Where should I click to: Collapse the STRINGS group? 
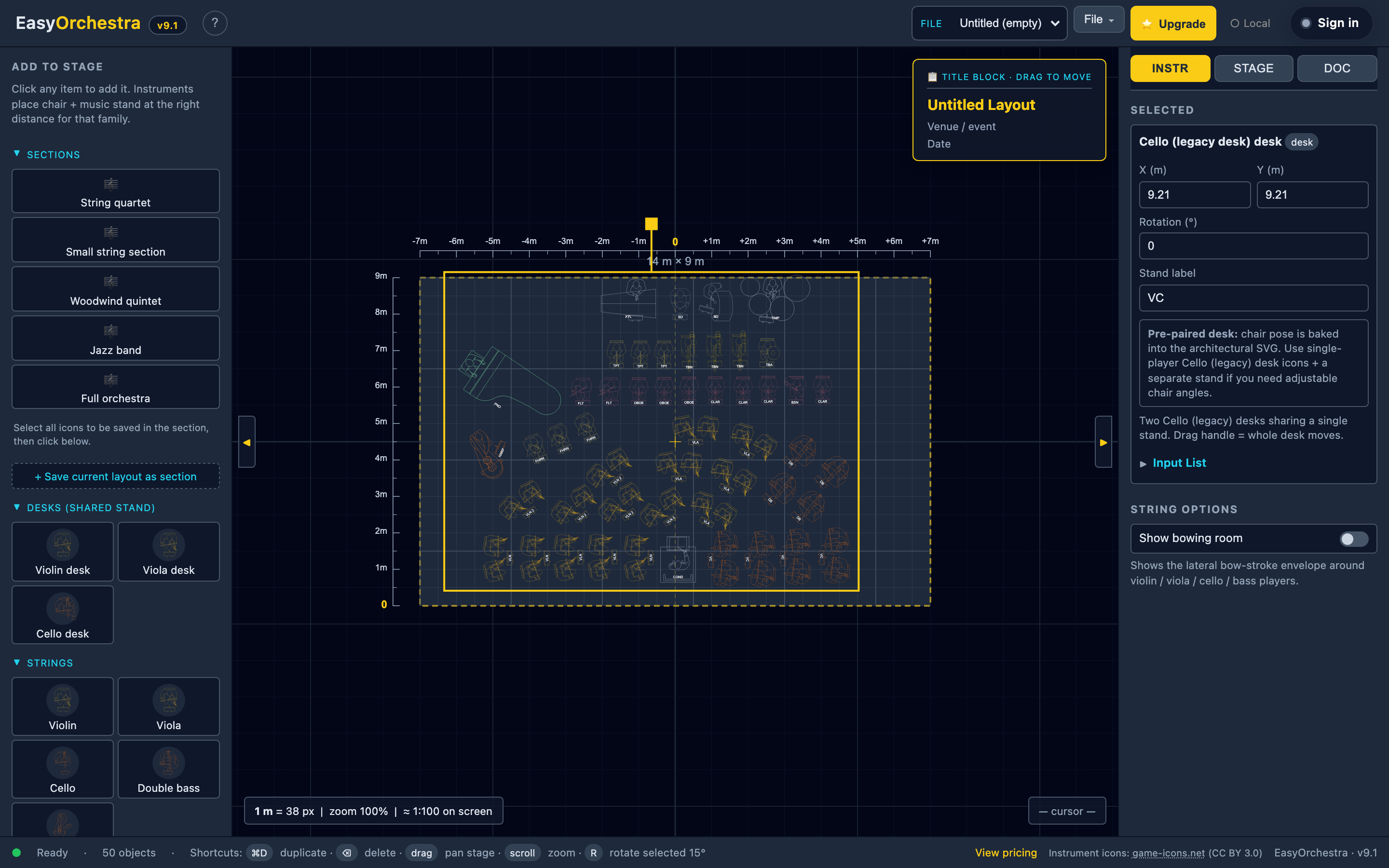(43, 663)
